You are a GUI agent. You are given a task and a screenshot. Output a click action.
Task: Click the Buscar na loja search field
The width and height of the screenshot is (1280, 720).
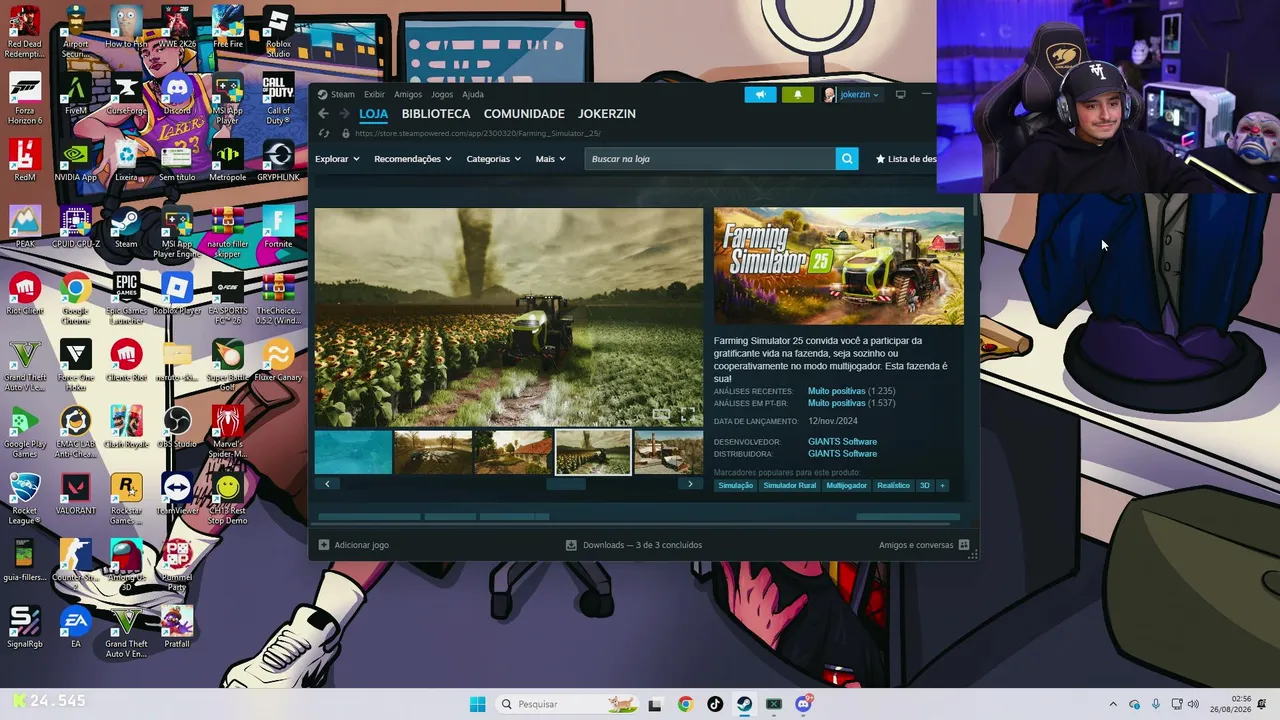(710, 159)
